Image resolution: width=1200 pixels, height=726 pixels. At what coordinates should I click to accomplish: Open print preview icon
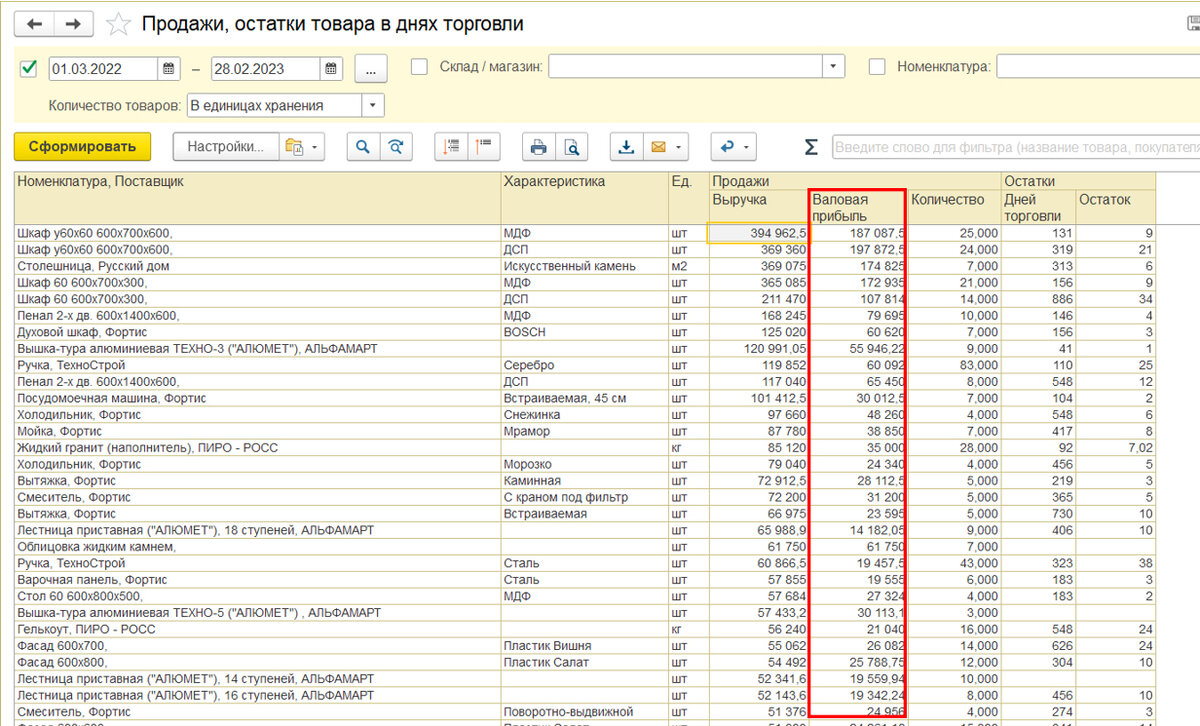pos(572,147)
